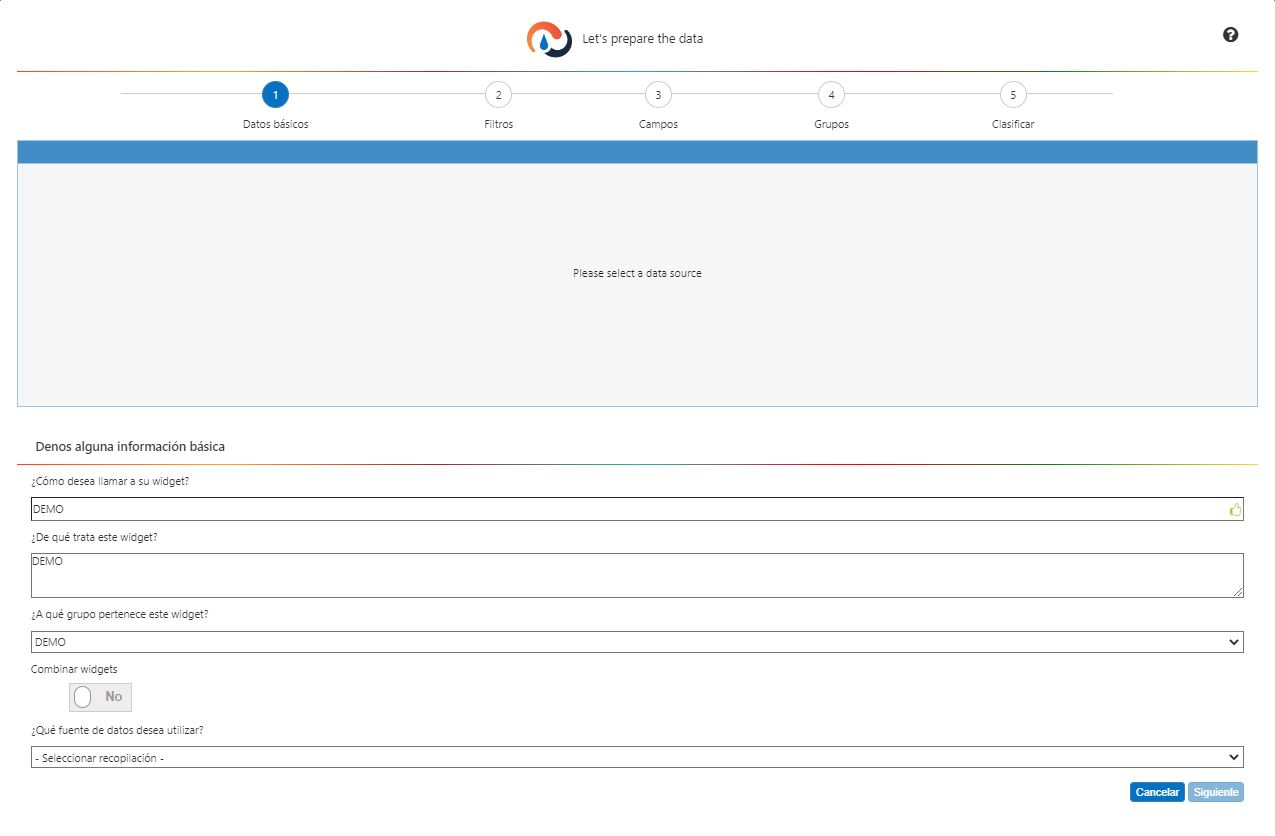
Task: Jump to step 2 circle Filtros
Action: point(498,95)
